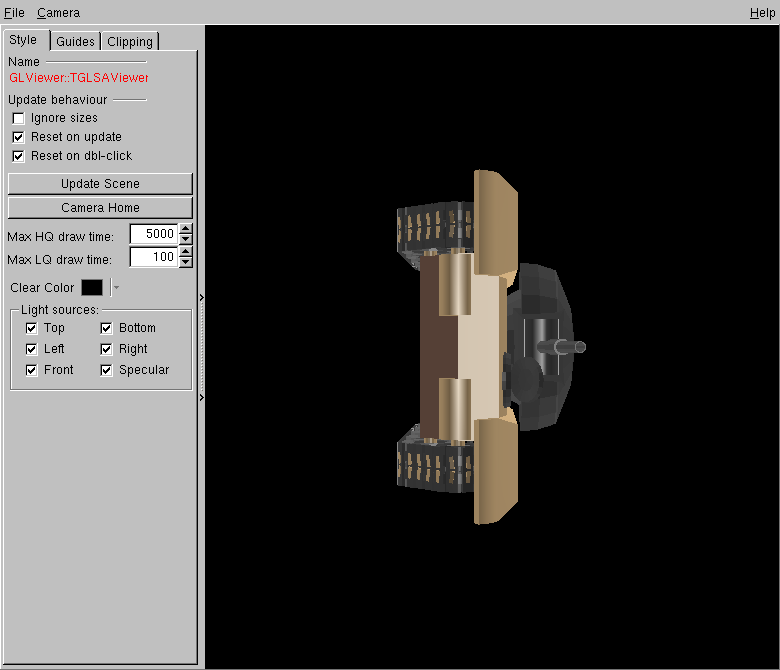This screenshot has width=780, height=670.
Task: Increase Max LQ draw time with up arrow
Action: (186, 252)
